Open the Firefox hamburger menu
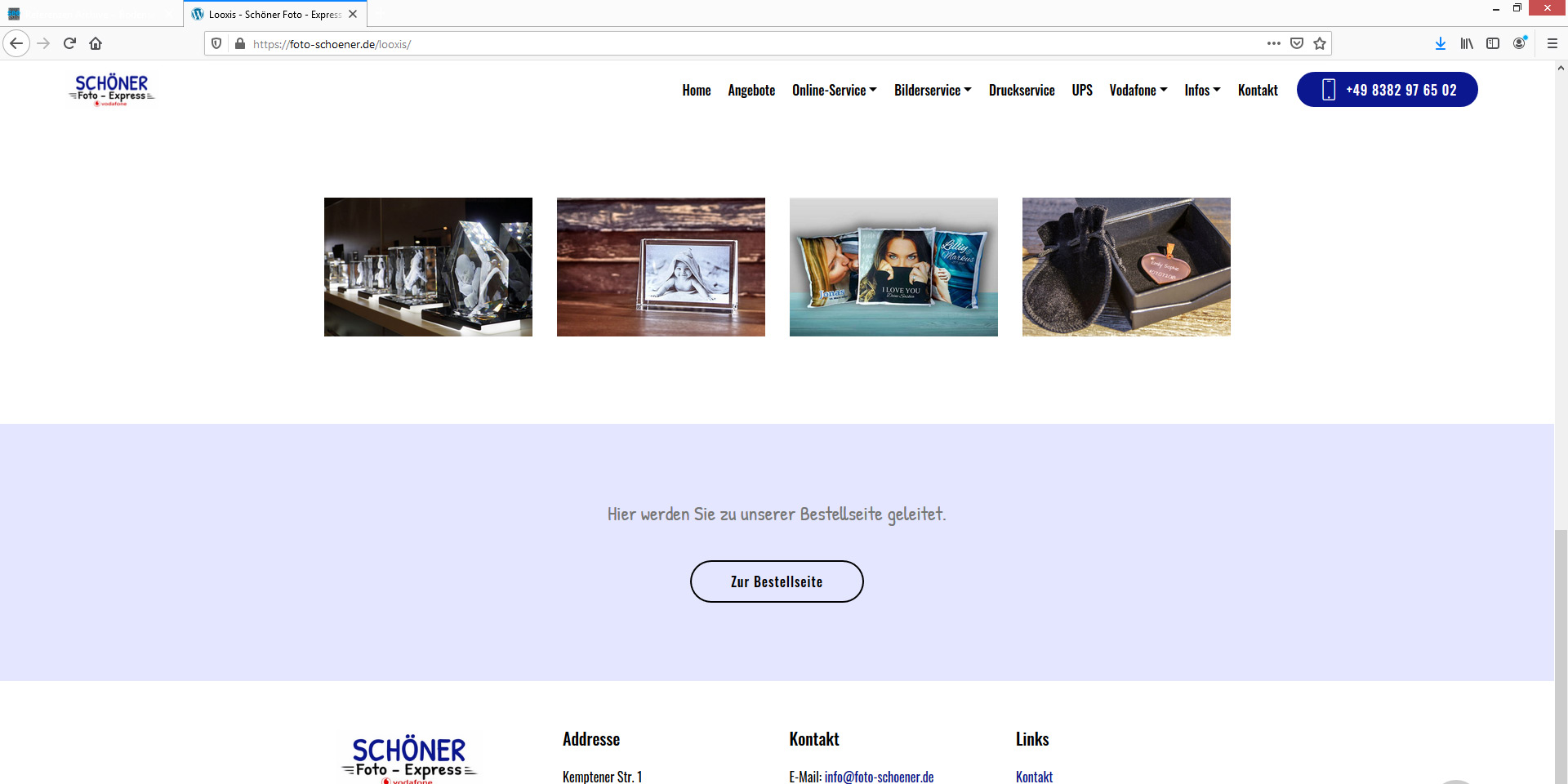The width and height of the screenshot is (1568, 784). pos(1552,43)
